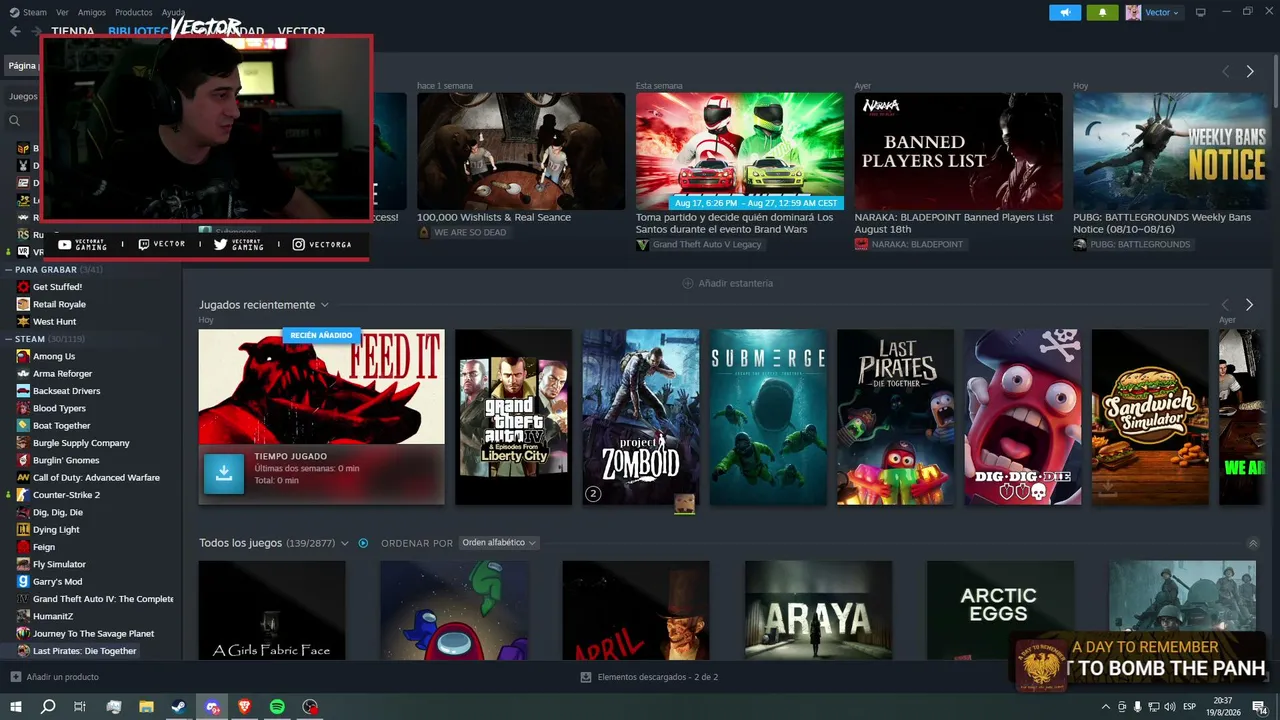
Task: Click the Big Picture mode monitor icon
Action: coord(1200,12)
